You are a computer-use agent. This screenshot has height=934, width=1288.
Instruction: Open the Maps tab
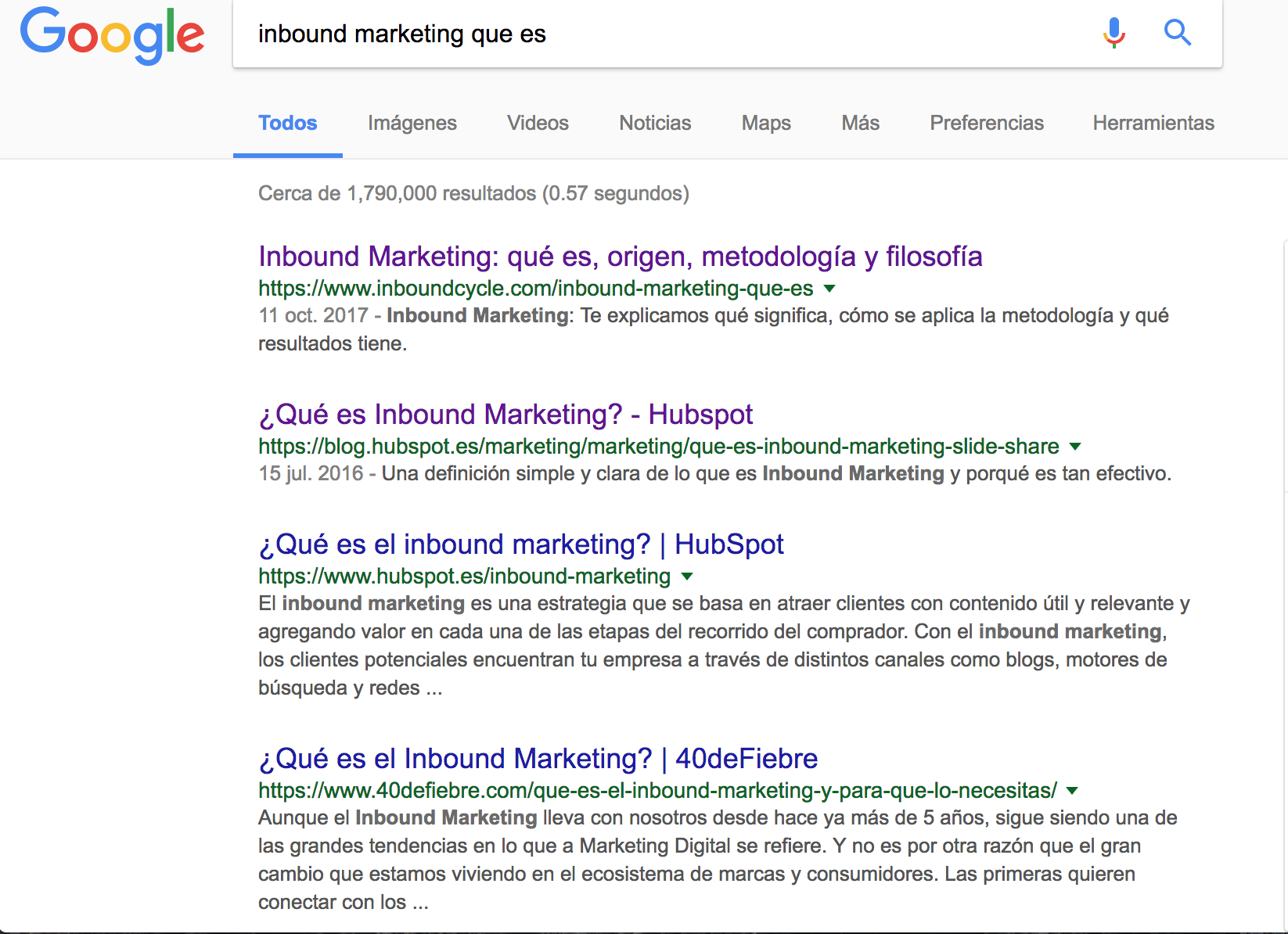click(x=766, y=124)
